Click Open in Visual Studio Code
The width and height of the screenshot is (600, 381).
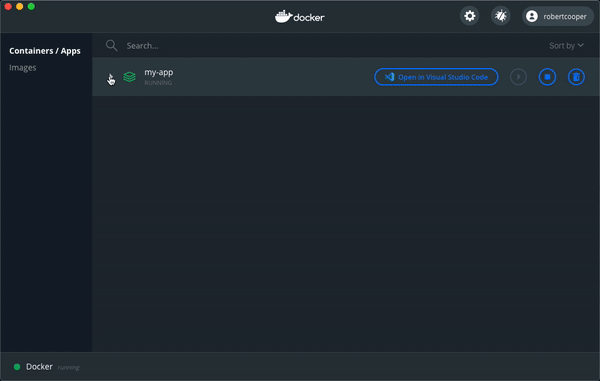(x=436, y=77)
